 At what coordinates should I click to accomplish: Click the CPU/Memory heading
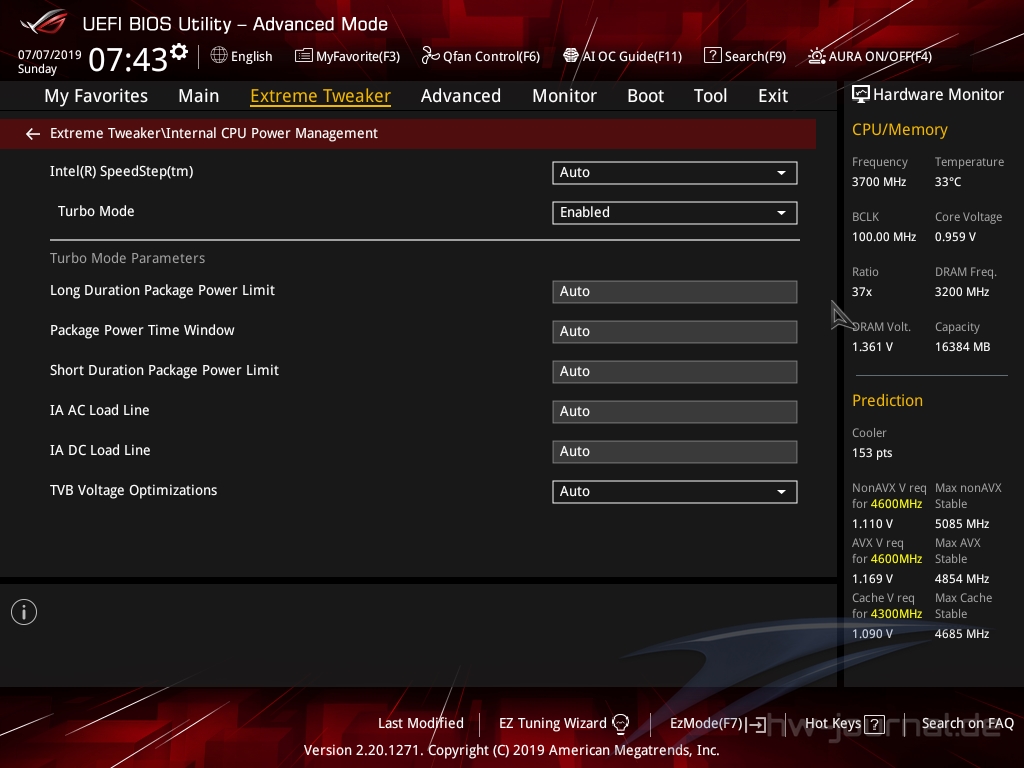(x=899, y=129)
